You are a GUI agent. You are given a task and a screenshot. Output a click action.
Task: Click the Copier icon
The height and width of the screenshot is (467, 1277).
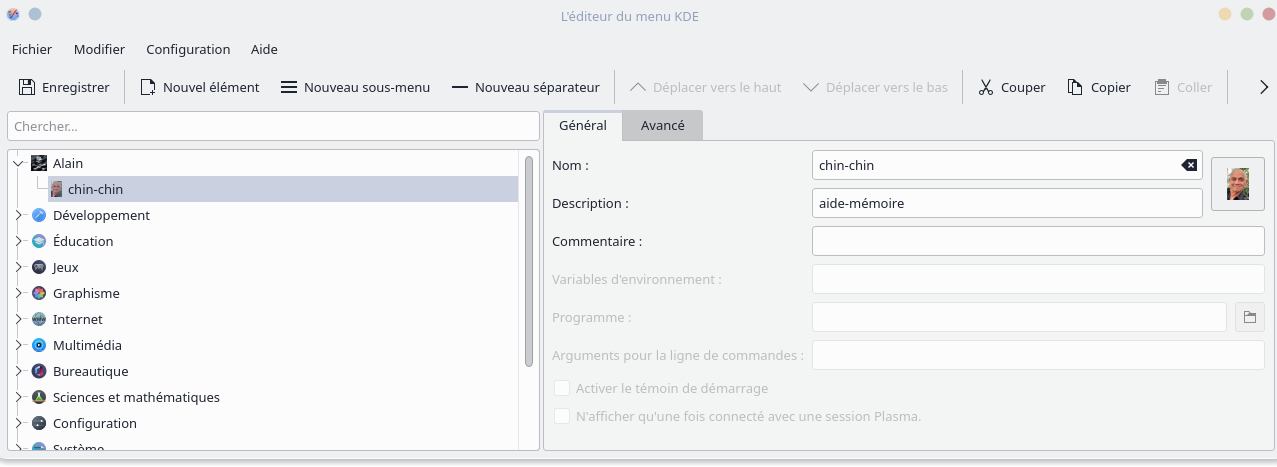(x=1076, y=88)
